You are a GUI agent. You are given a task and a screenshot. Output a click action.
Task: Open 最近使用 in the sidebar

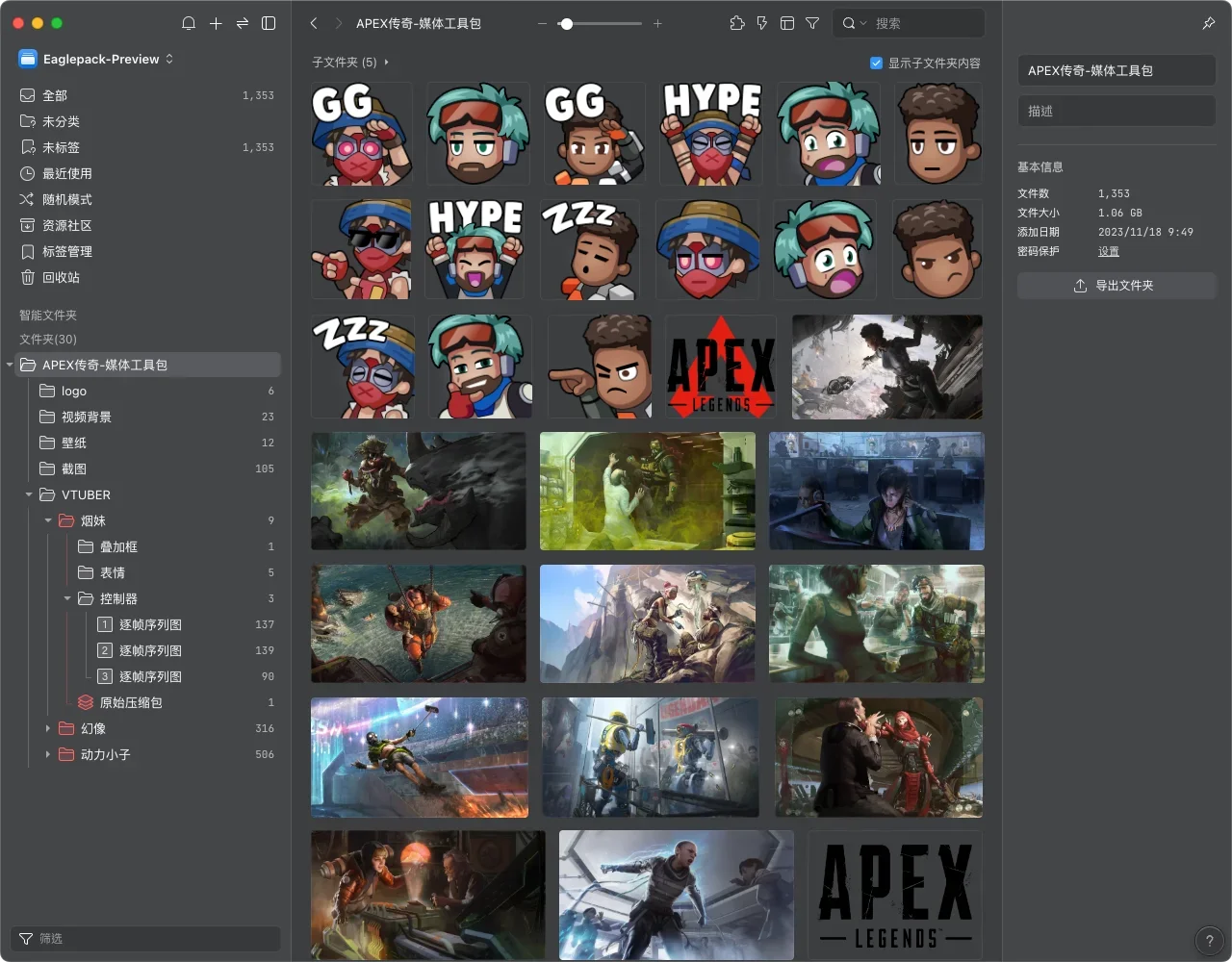(x=146, y=173)
